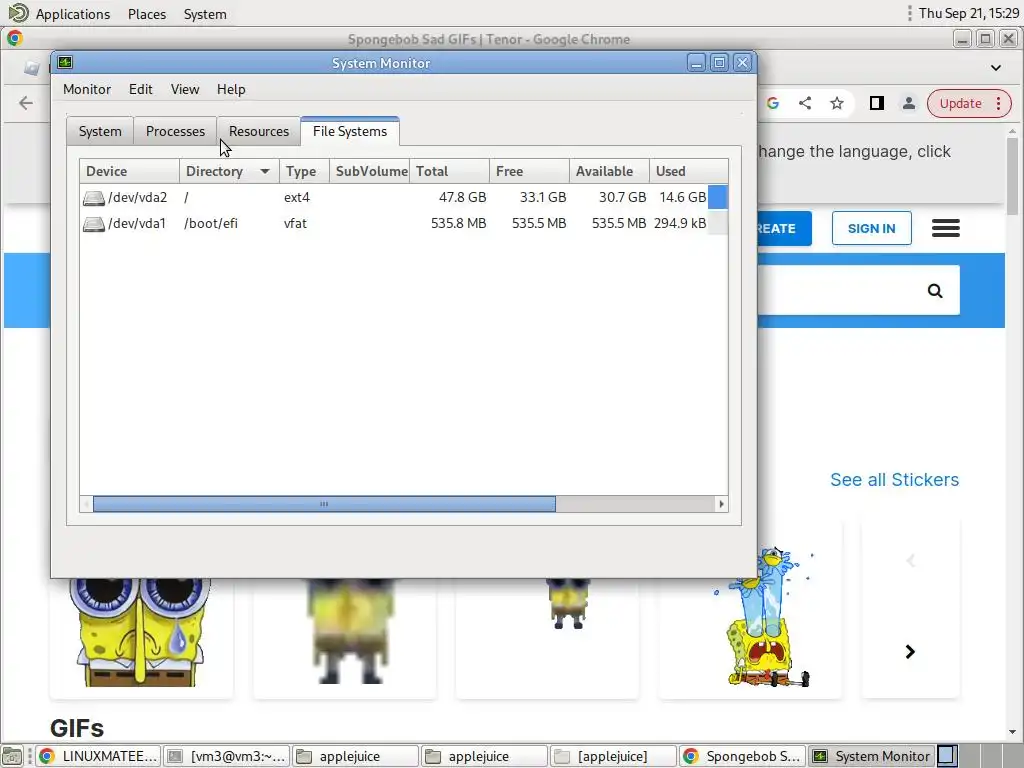Click the share icon in Chrome's address bar
1024x768 pixels.
(x=805, y=103)
